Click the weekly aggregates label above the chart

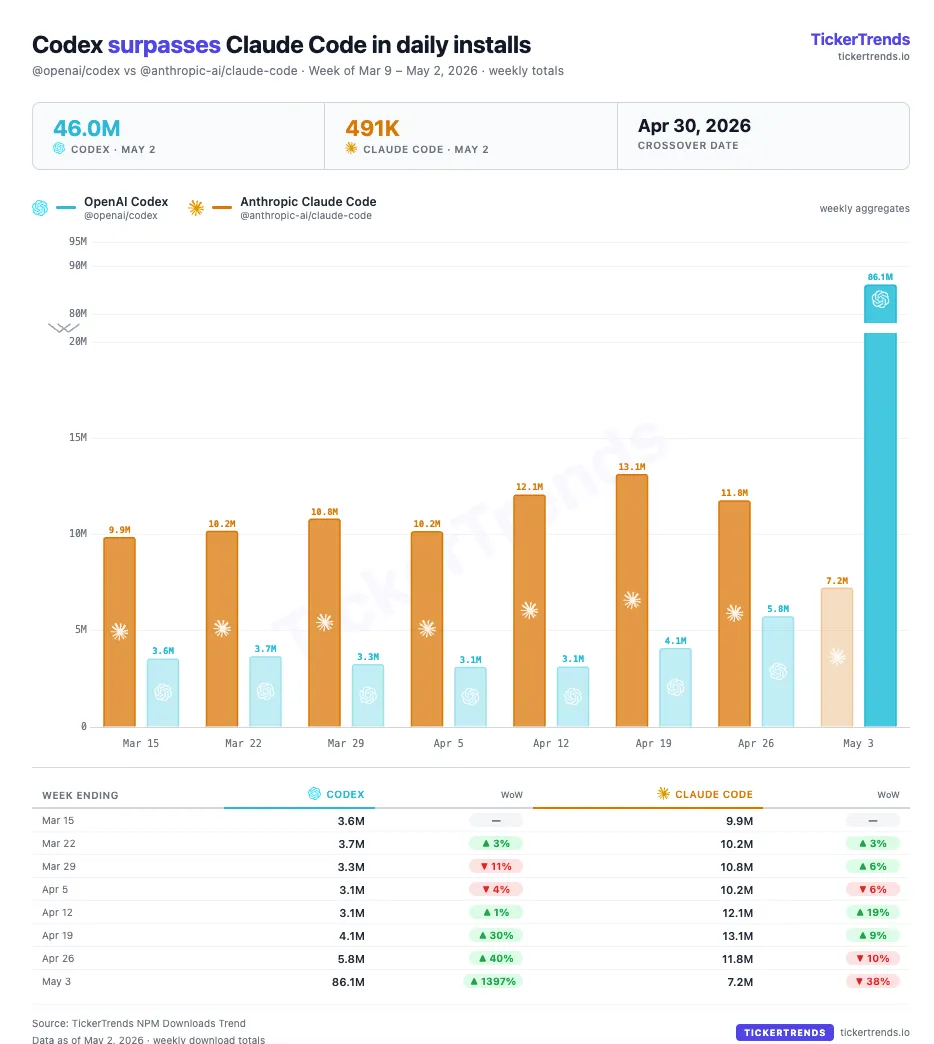coord(864,208)
